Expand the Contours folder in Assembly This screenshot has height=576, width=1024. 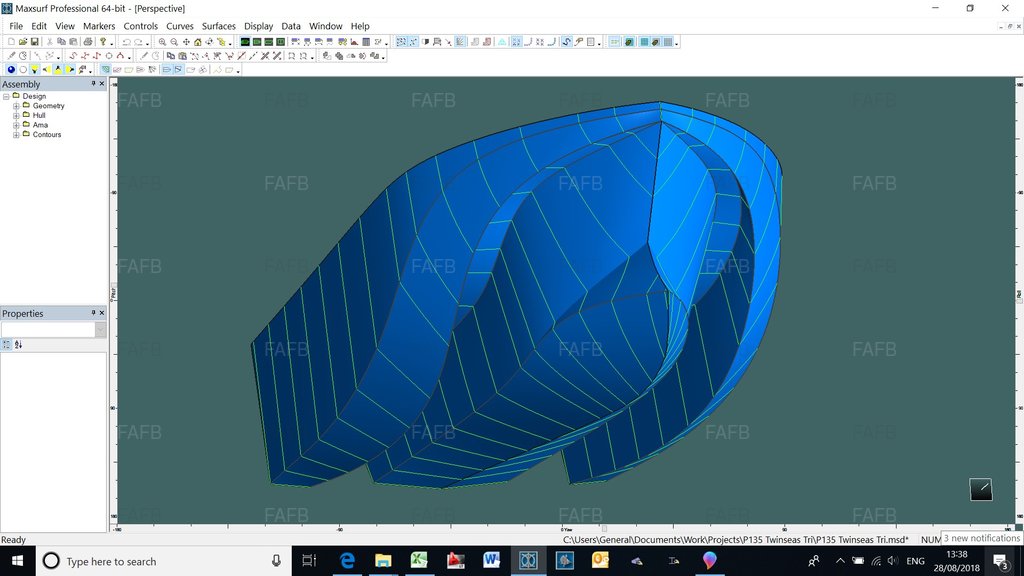point(16,134)
